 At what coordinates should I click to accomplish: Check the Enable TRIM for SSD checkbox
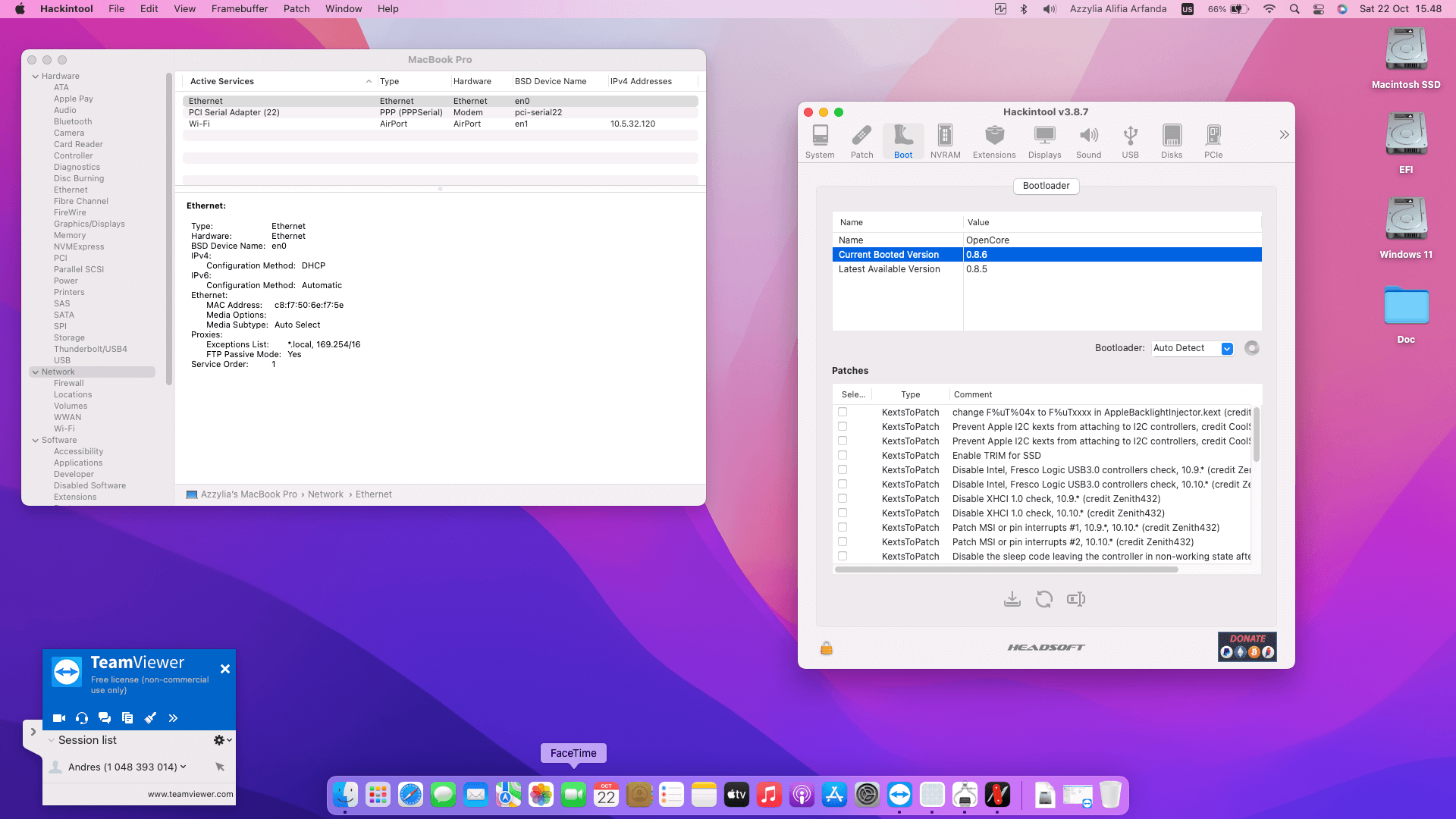point(843,456)
